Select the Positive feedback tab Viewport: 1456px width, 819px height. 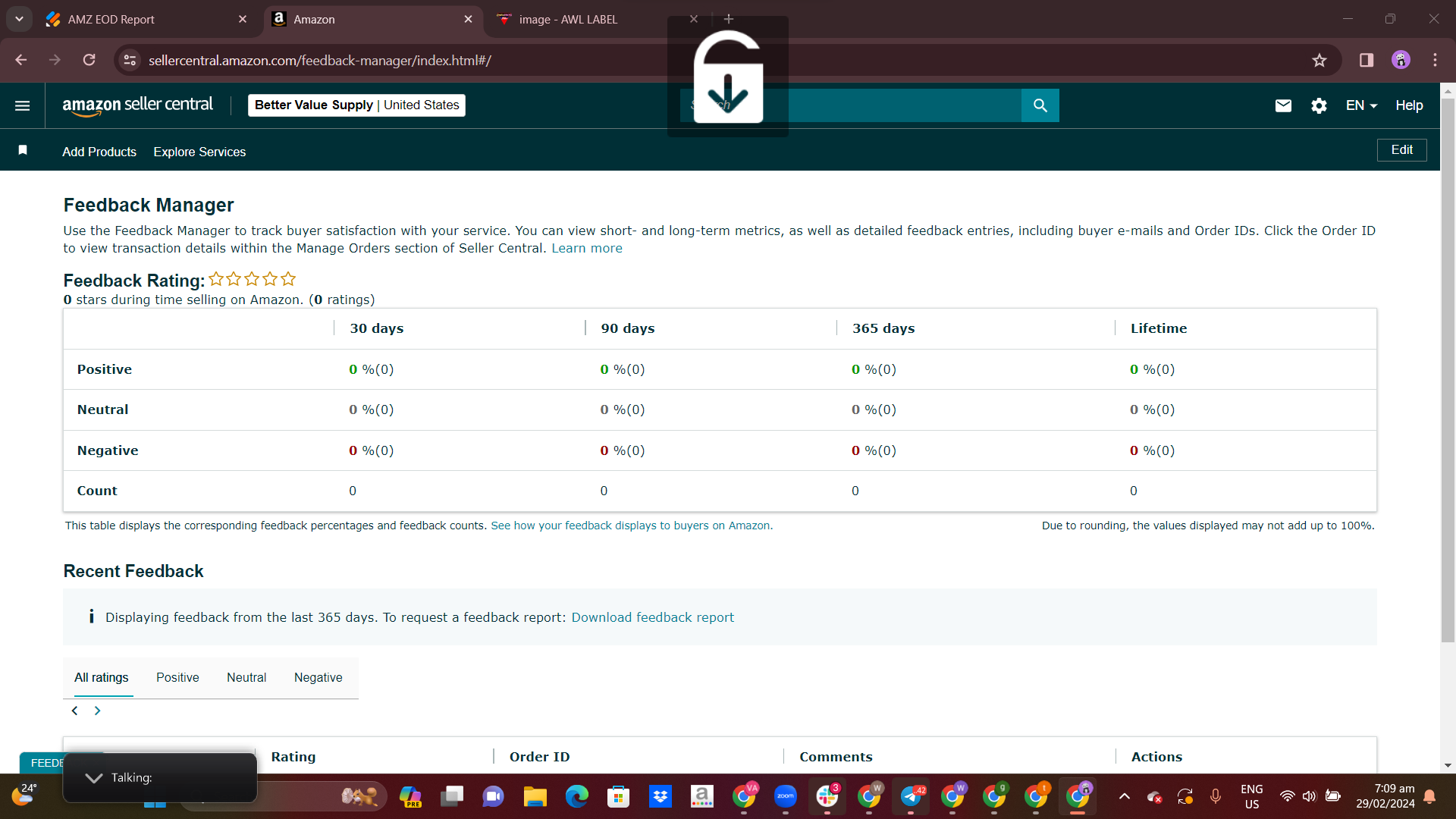click(177, 678)
